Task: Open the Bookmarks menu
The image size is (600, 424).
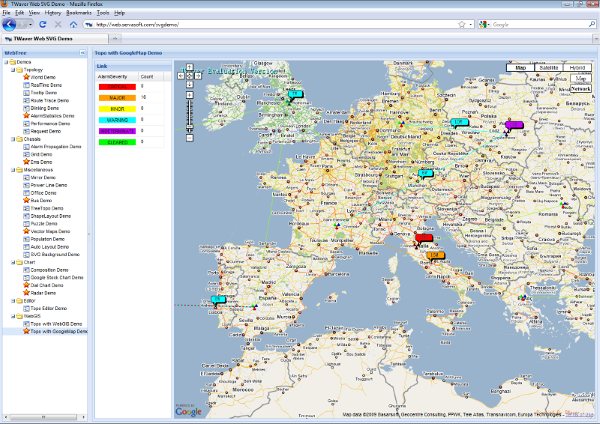Action: point(78,13)
